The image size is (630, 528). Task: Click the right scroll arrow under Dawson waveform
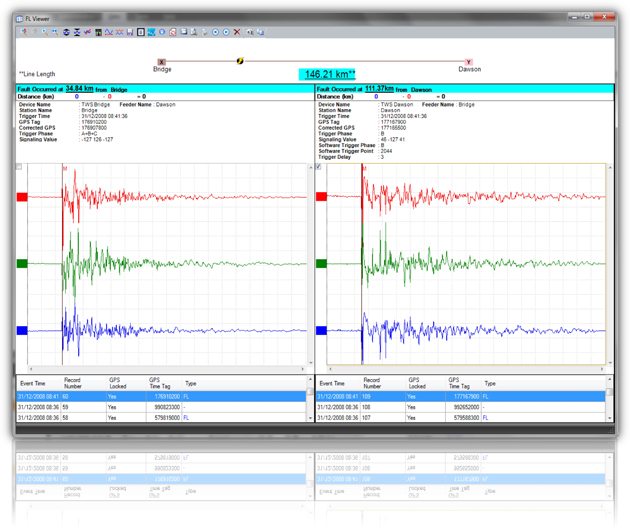(x=602, y=369)
